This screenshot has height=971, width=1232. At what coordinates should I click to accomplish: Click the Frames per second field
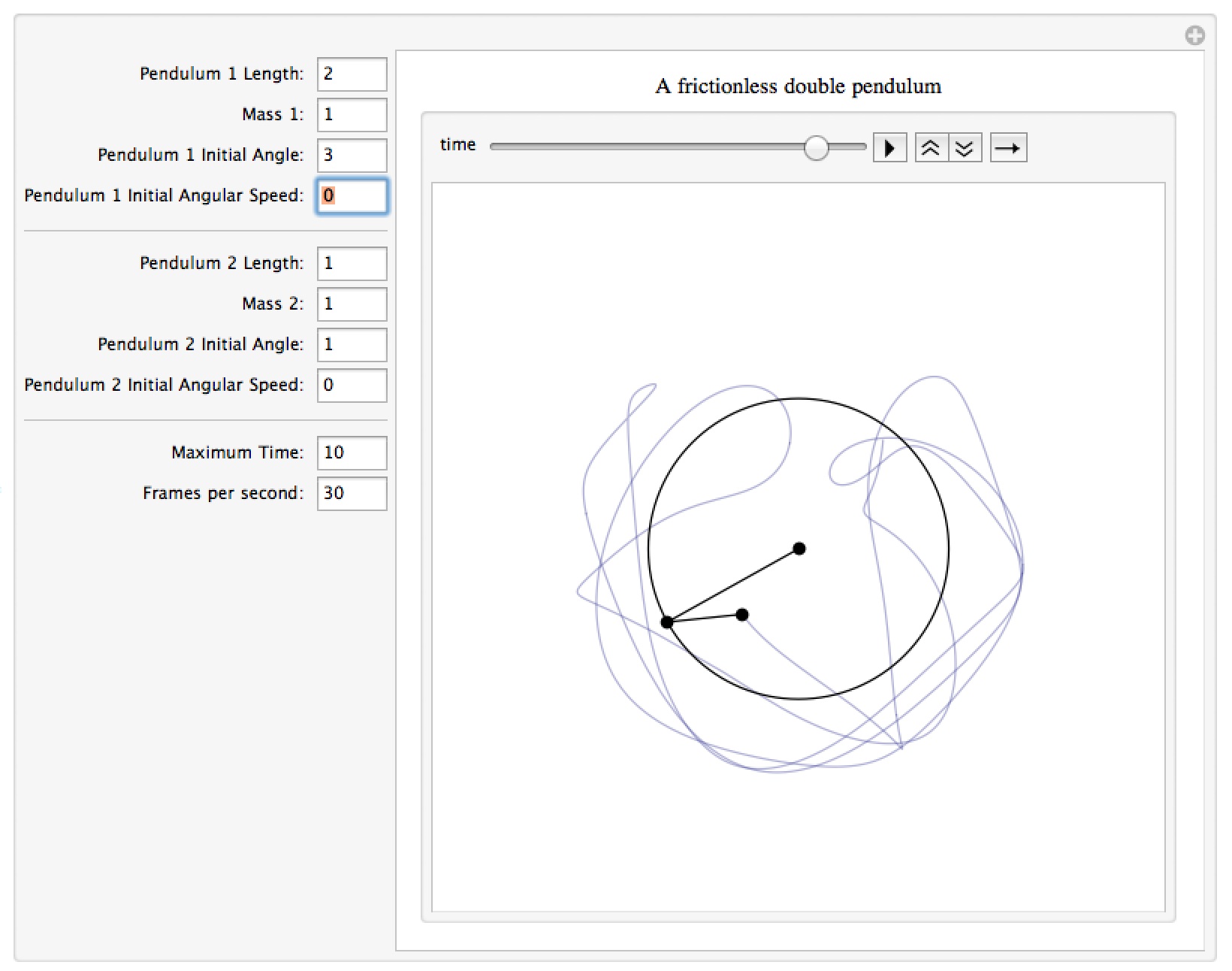[352, 494]
